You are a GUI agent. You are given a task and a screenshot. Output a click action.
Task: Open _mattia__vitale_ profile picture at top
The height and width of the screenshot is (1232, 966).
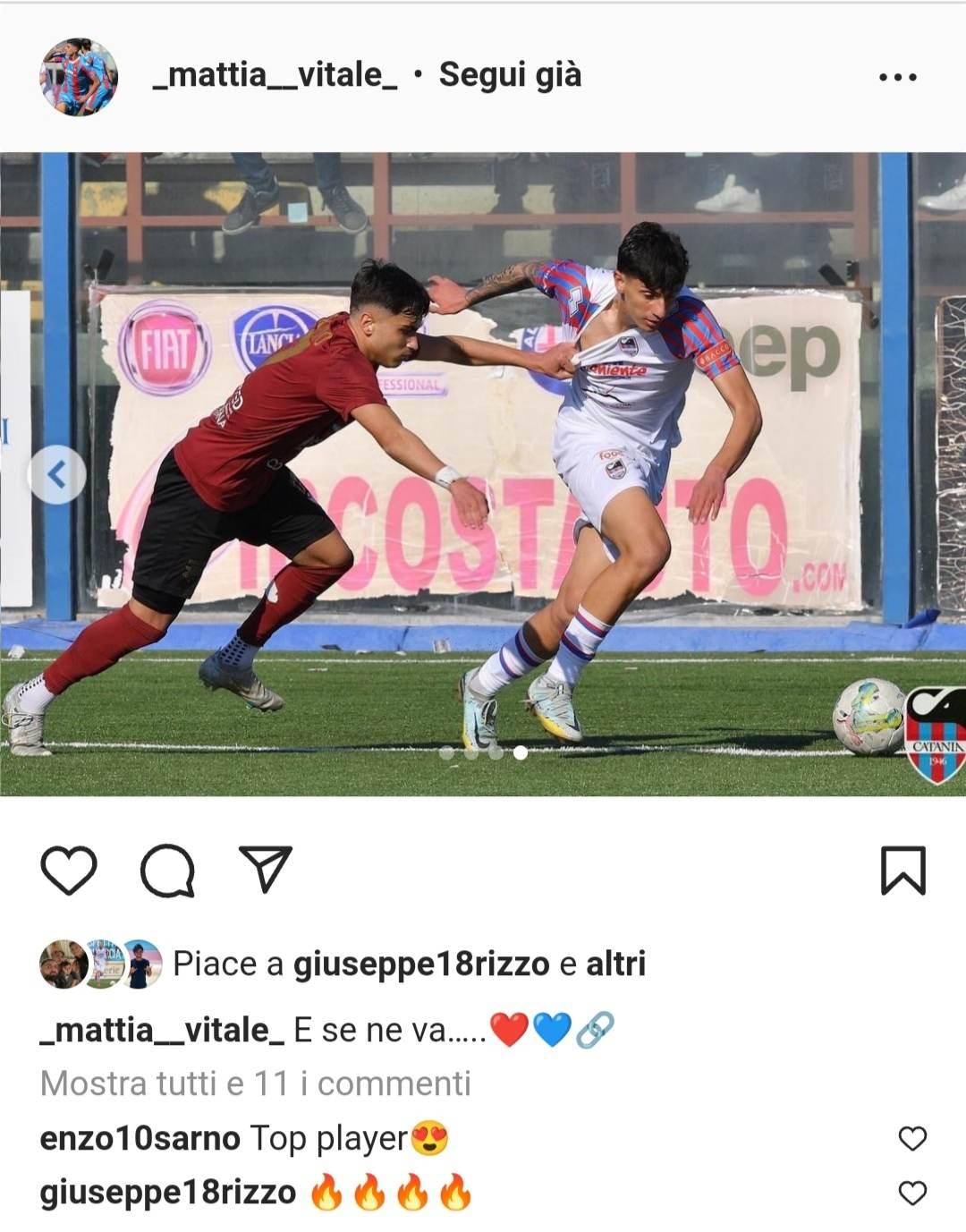click(x=79, y=77)
